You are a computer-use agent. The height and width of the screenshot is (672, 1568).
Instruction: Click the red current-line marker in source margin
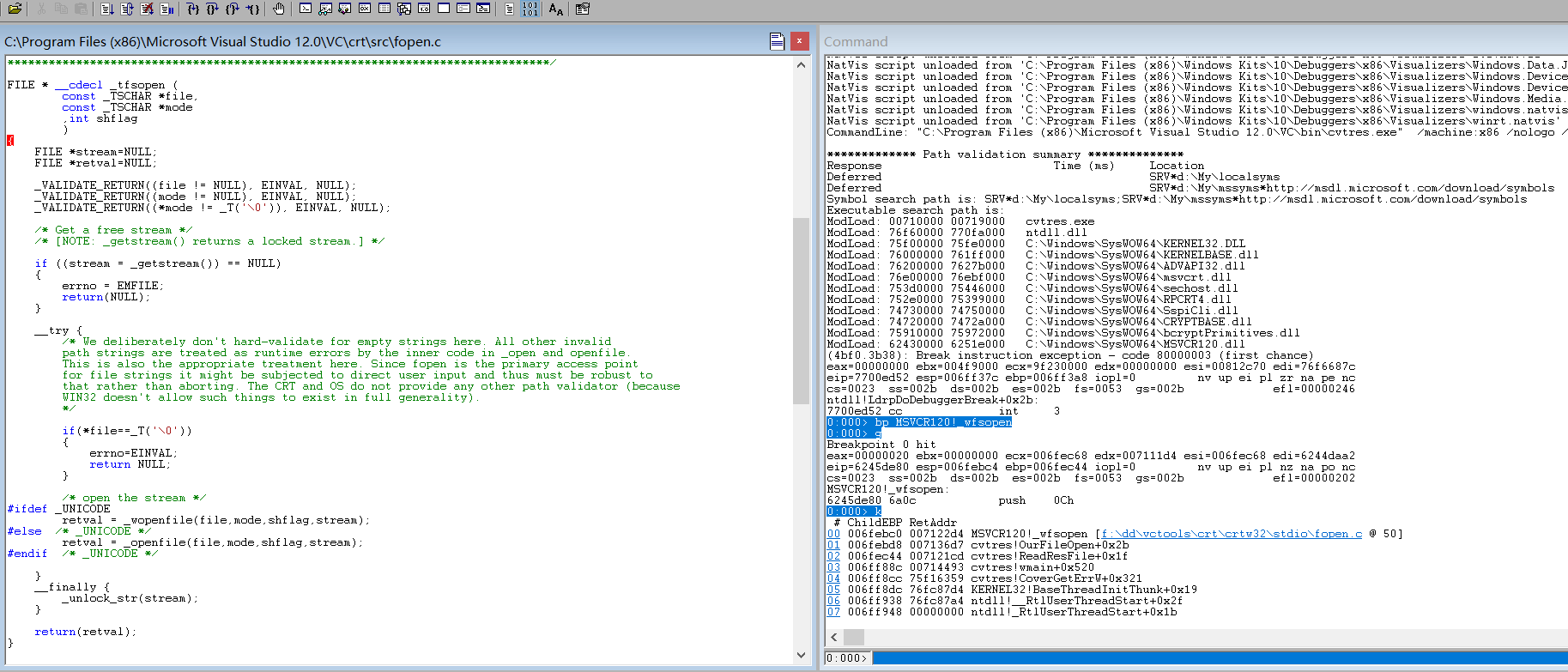coord(10,141)
